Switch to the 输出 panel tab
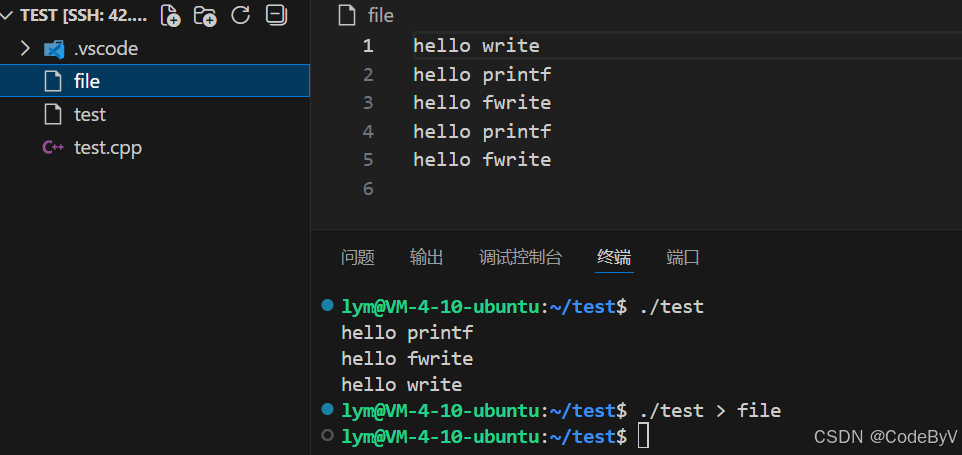Image resolution: width=962 pixels, height=455 pixels. [x=426, y=257]
